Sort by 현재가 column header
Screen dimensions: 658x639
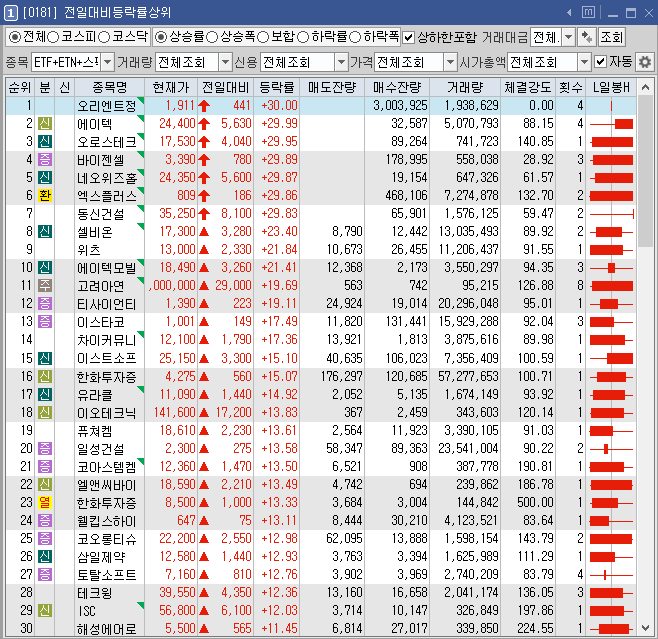(171, 87)
